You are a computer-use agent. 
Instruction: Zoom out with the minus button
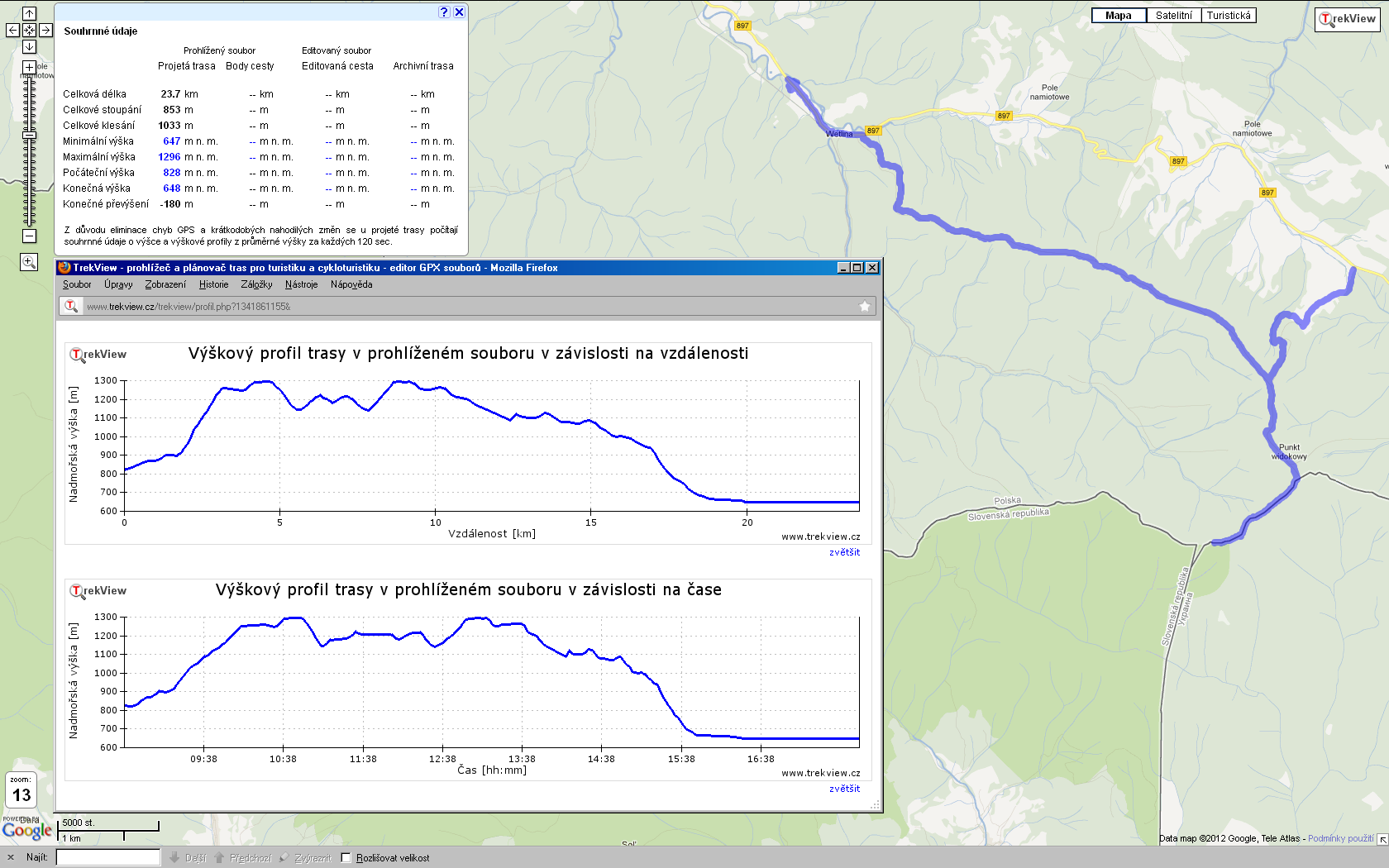coord(29,236)
